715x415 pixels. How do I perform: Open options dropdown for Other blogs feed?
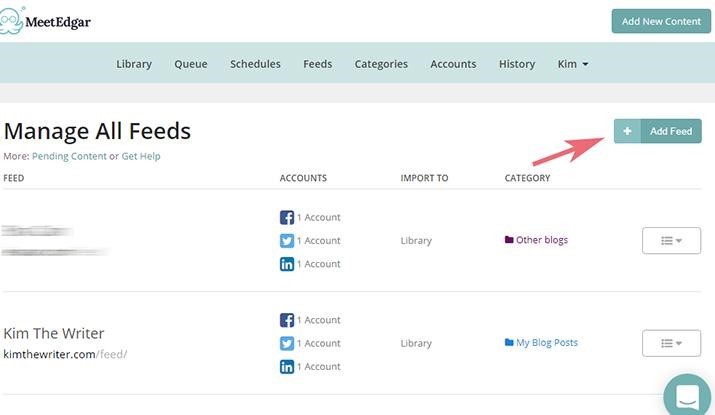671,240
